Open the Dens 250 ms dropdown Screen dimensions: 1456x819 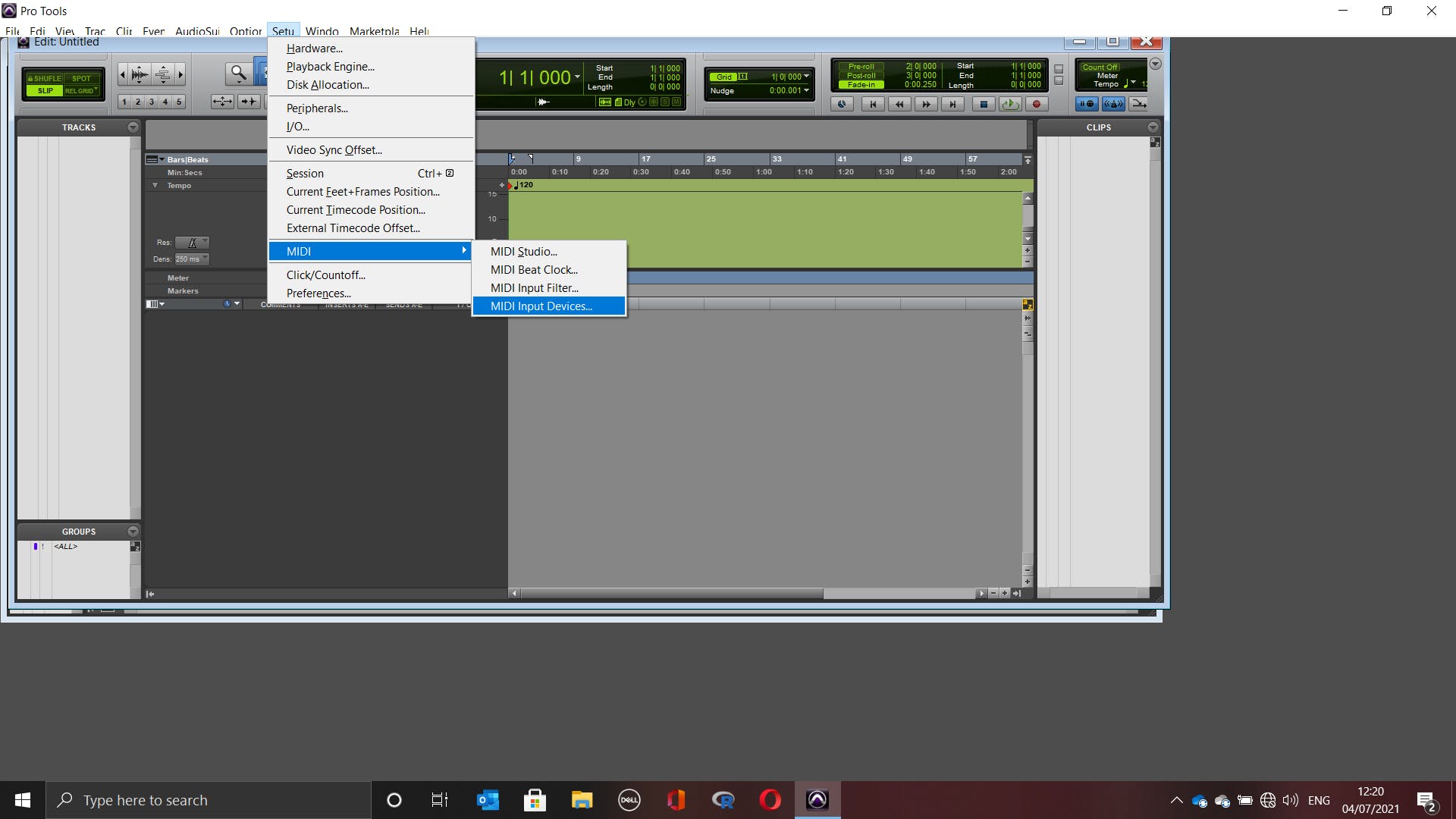(192, 259)
